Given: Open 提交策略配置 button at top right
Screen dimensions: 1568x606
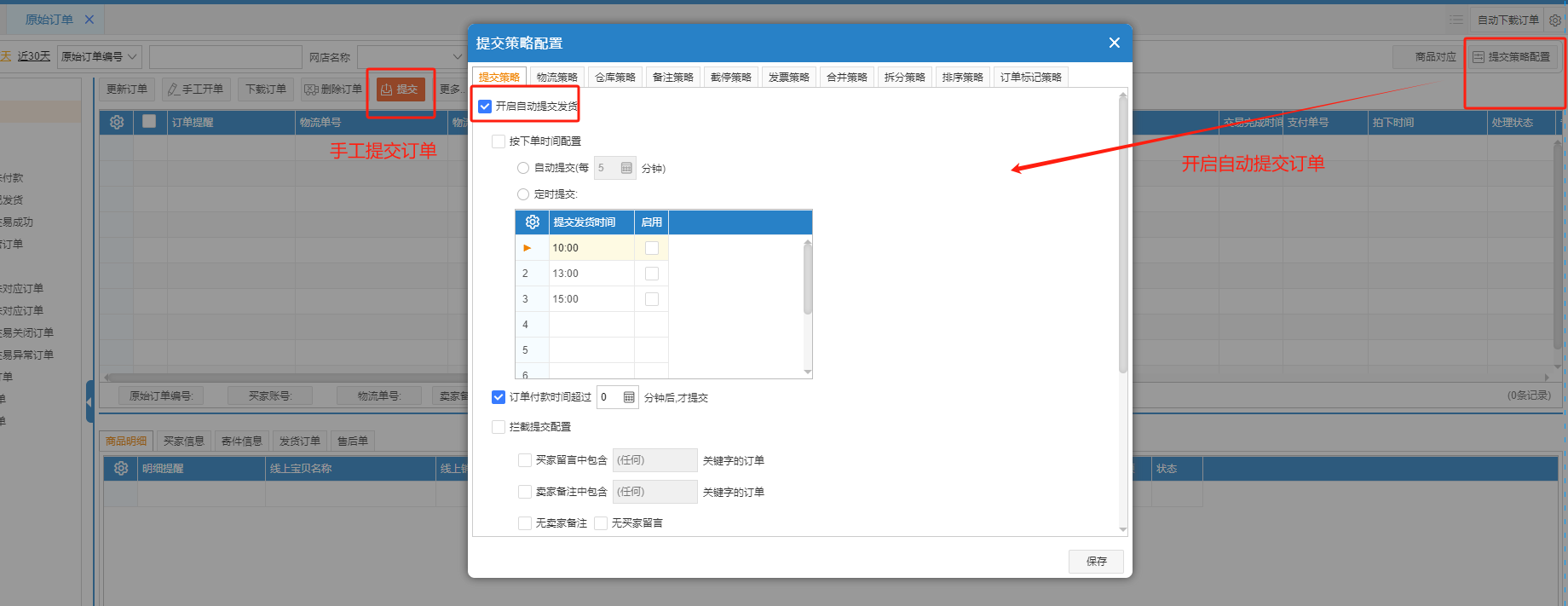Looking at the screenshot, I should pos(1511,57).
